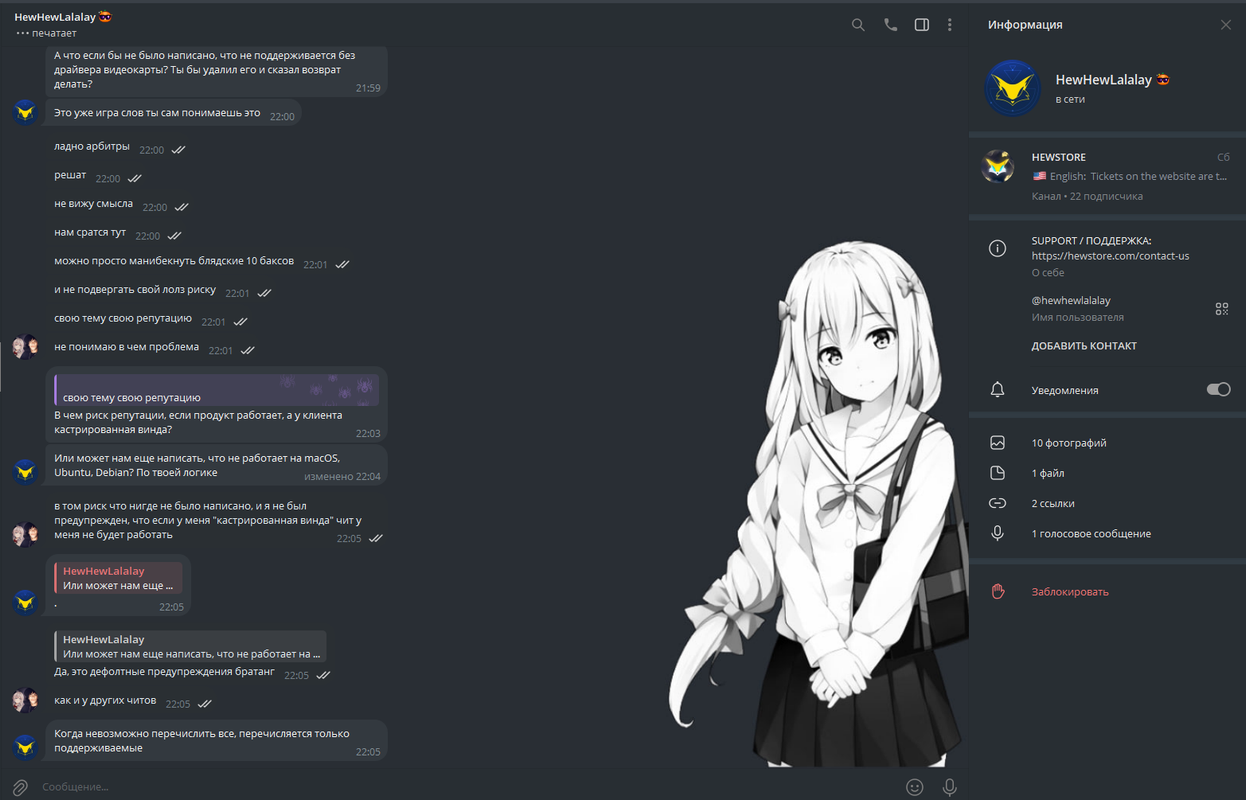Close the Информация panel
This screenshot has height=800, width=1246.
click(x=1225, y=25)
